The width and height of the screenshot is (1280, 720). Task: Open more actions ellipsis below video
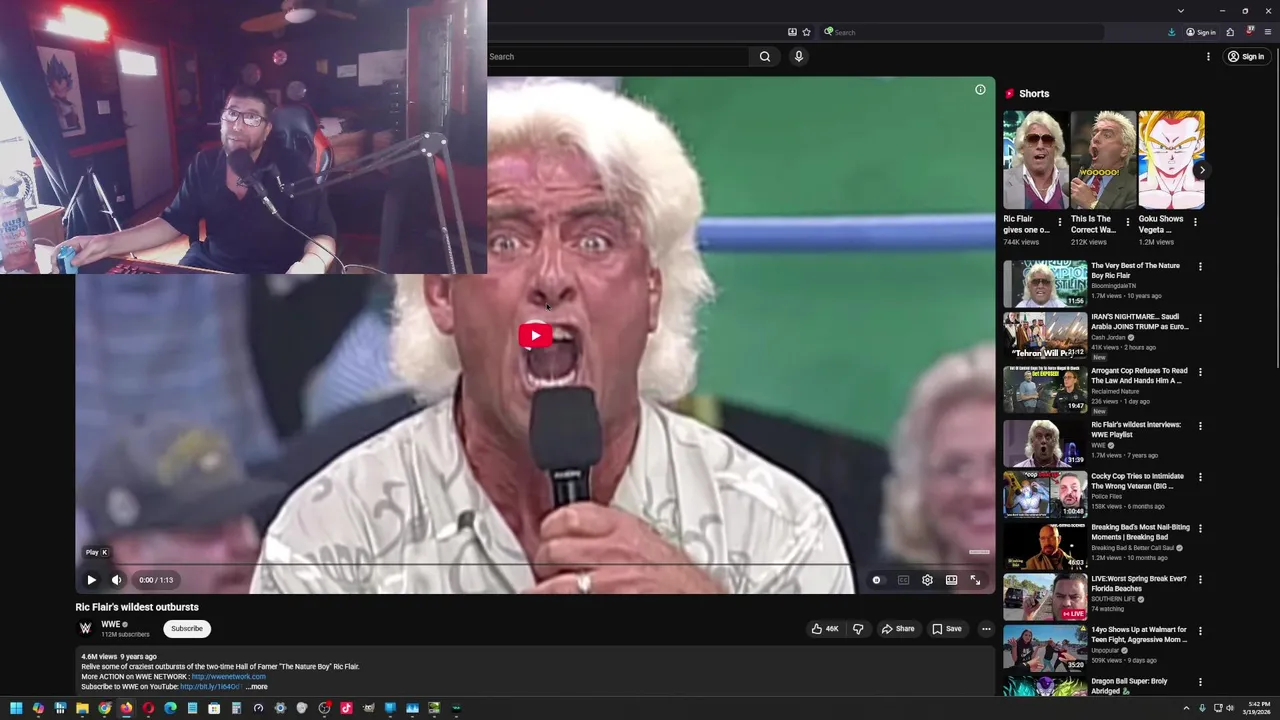(986, 629)
